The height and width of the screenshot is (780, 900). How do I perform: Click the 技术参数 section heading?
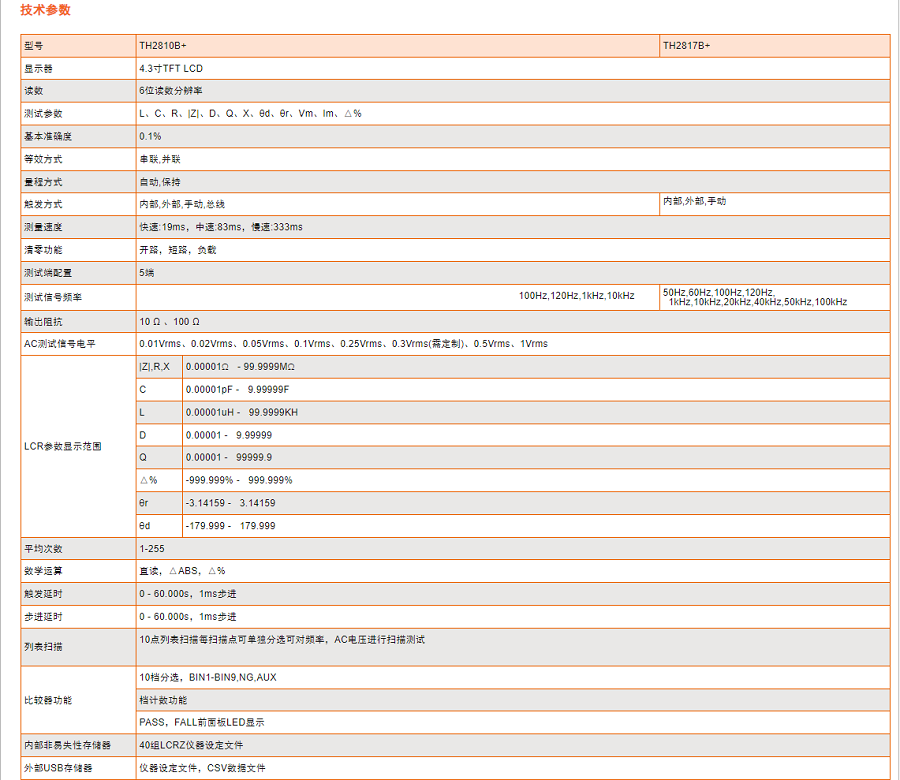point(45,11)
